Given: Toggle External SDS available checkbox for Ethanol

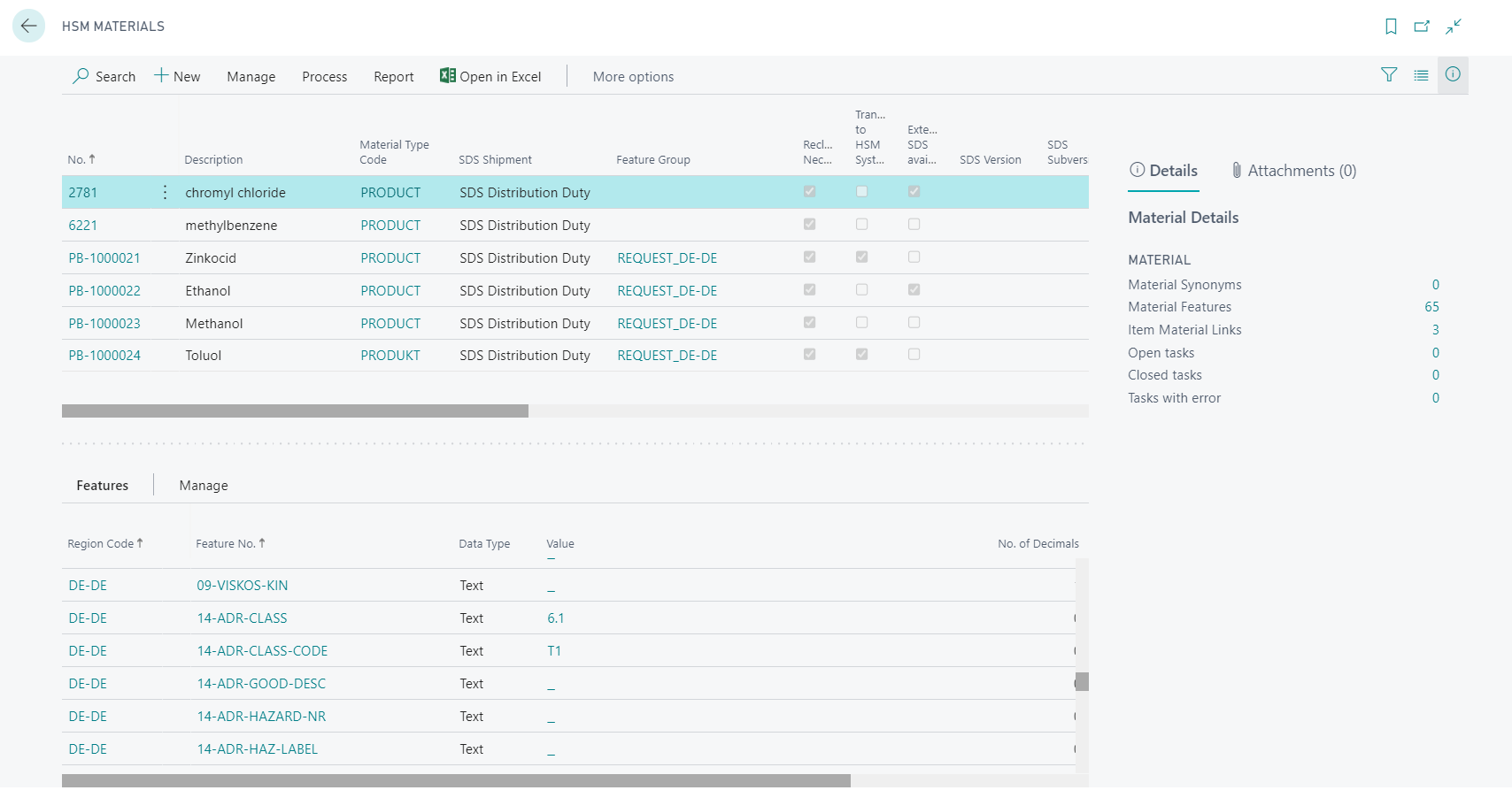Looking at the screenshot, I should coord(914,289).
